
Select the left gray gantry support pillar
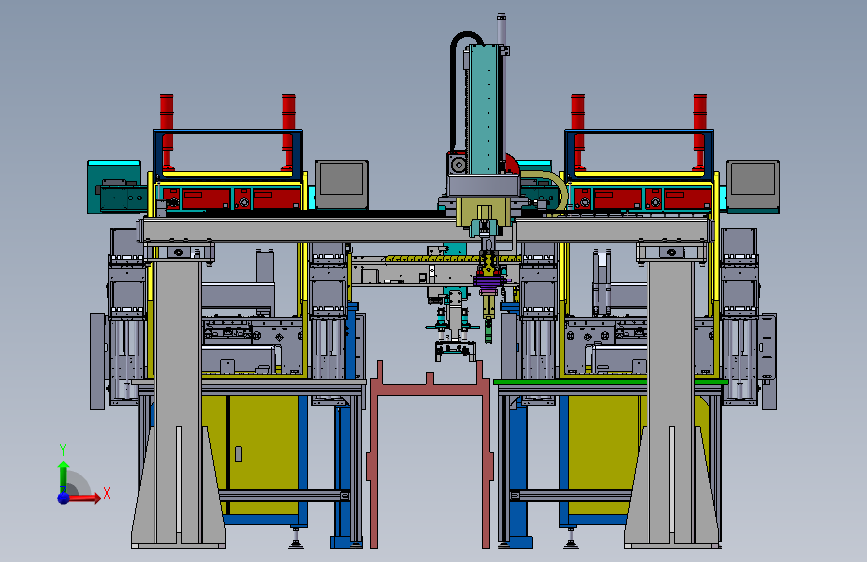coord(178,404)
